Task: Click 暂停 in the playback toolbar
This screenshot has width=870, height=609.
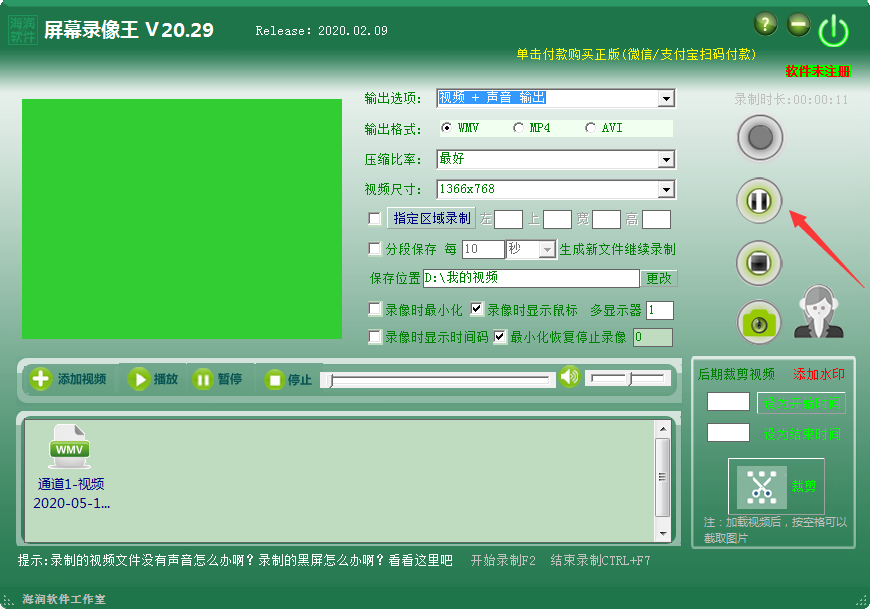Action: click(x=218, y=378)
